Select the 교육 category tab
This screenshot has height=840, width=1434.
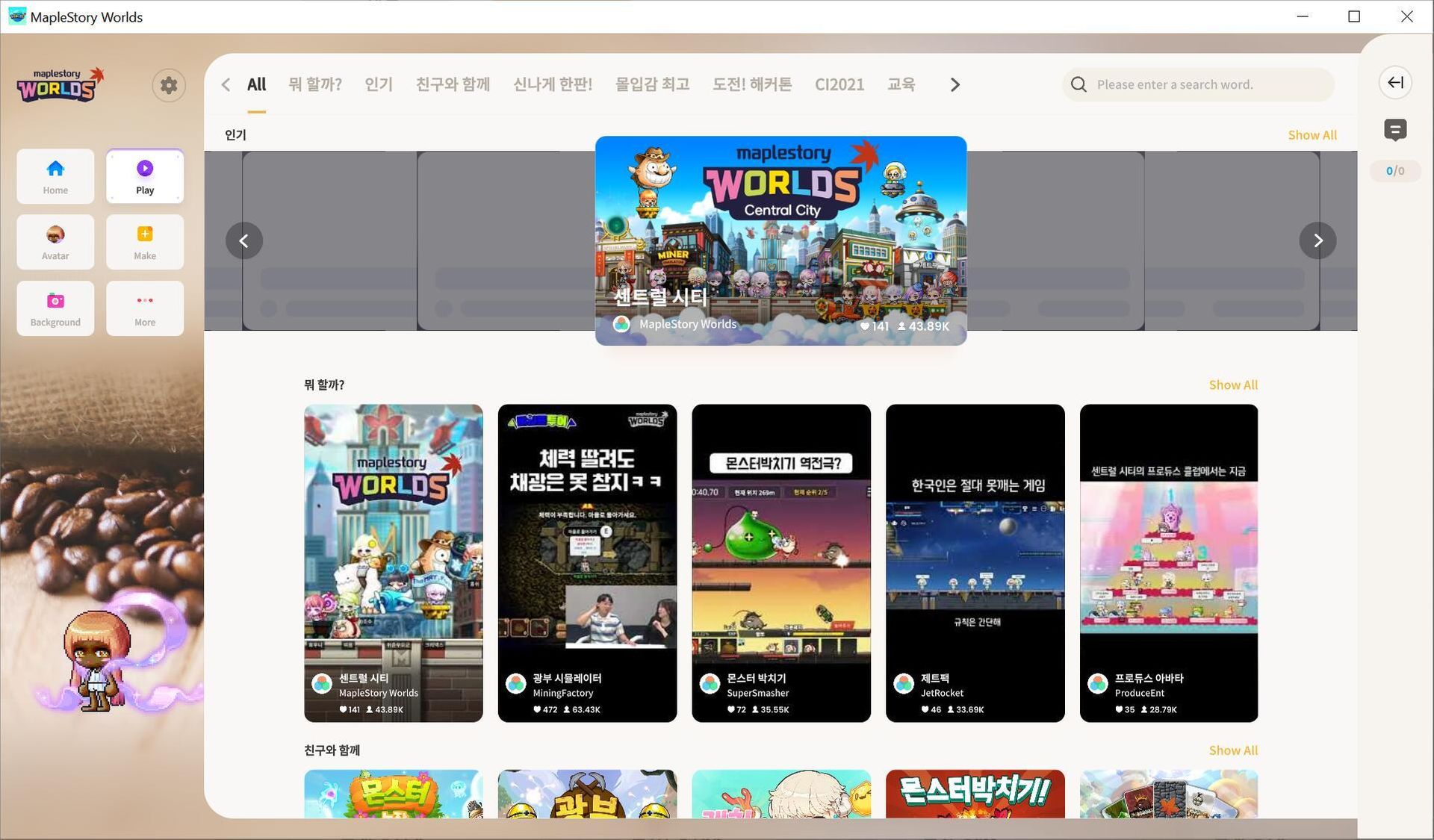point(901,84)
